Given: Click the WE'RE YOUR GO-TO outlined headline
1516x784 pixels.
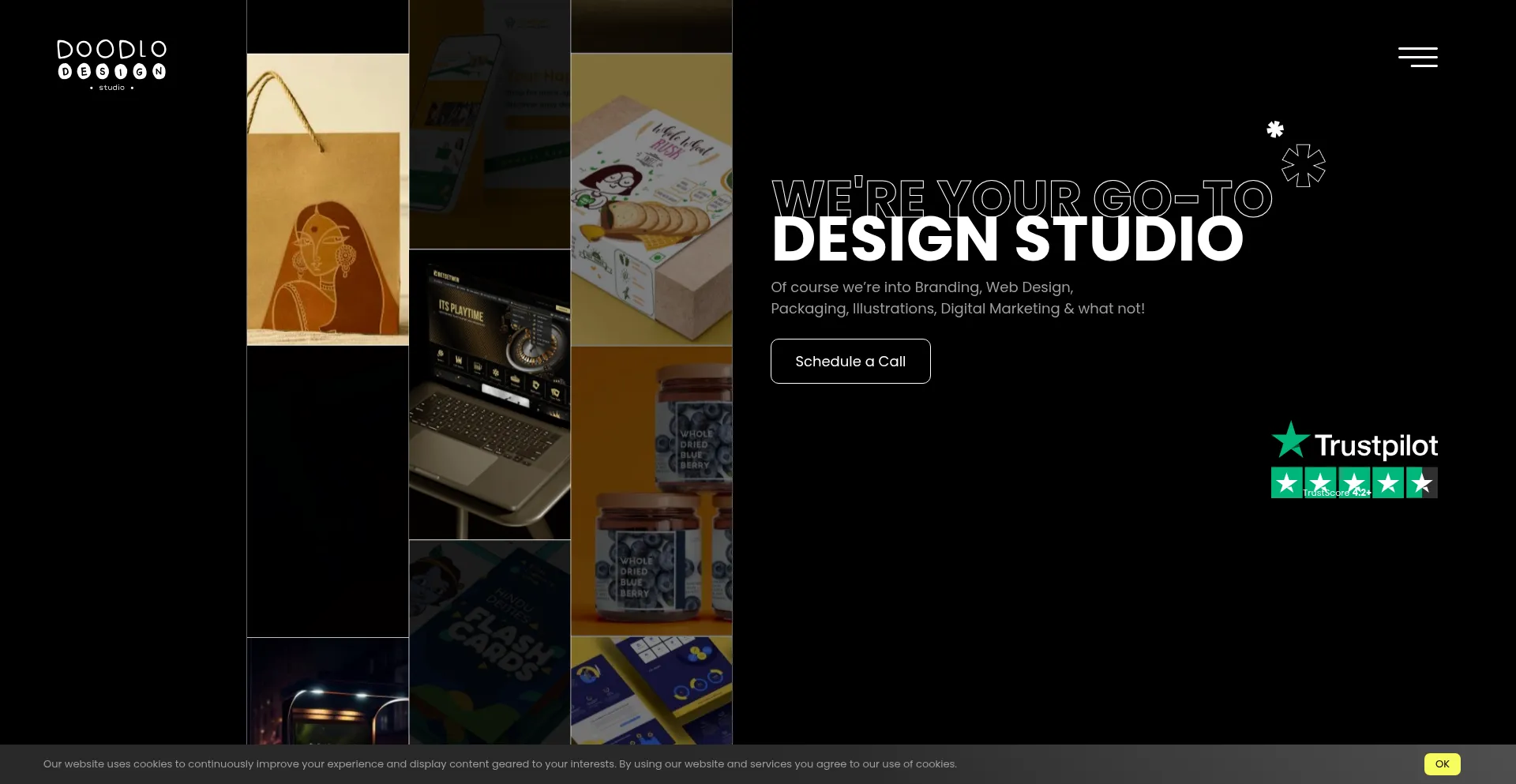Looking at the screenshot, I should (1022, 197).
